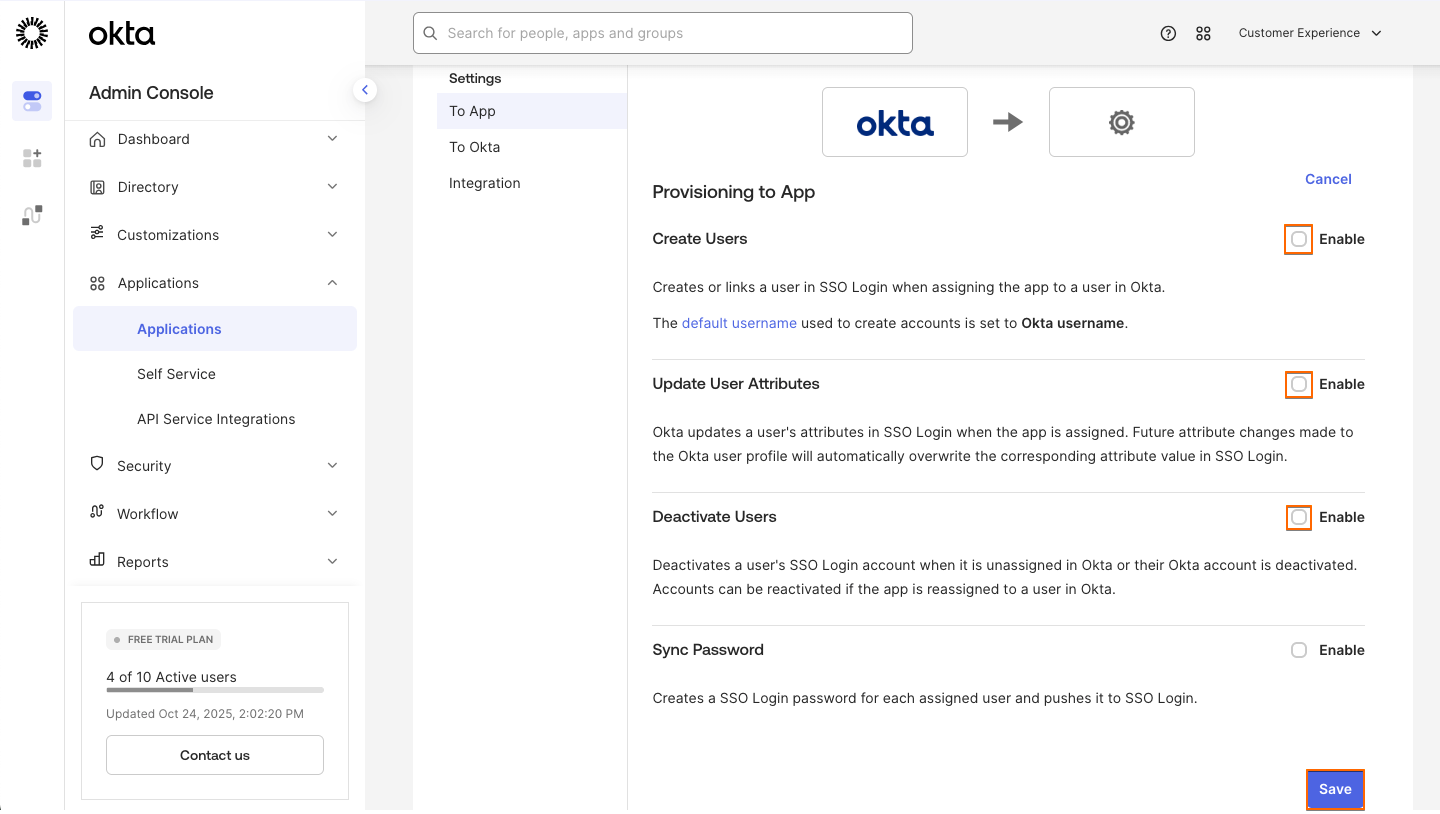
Task: Open the default username link
Action: pyautogui.click(x=739, y=323)
